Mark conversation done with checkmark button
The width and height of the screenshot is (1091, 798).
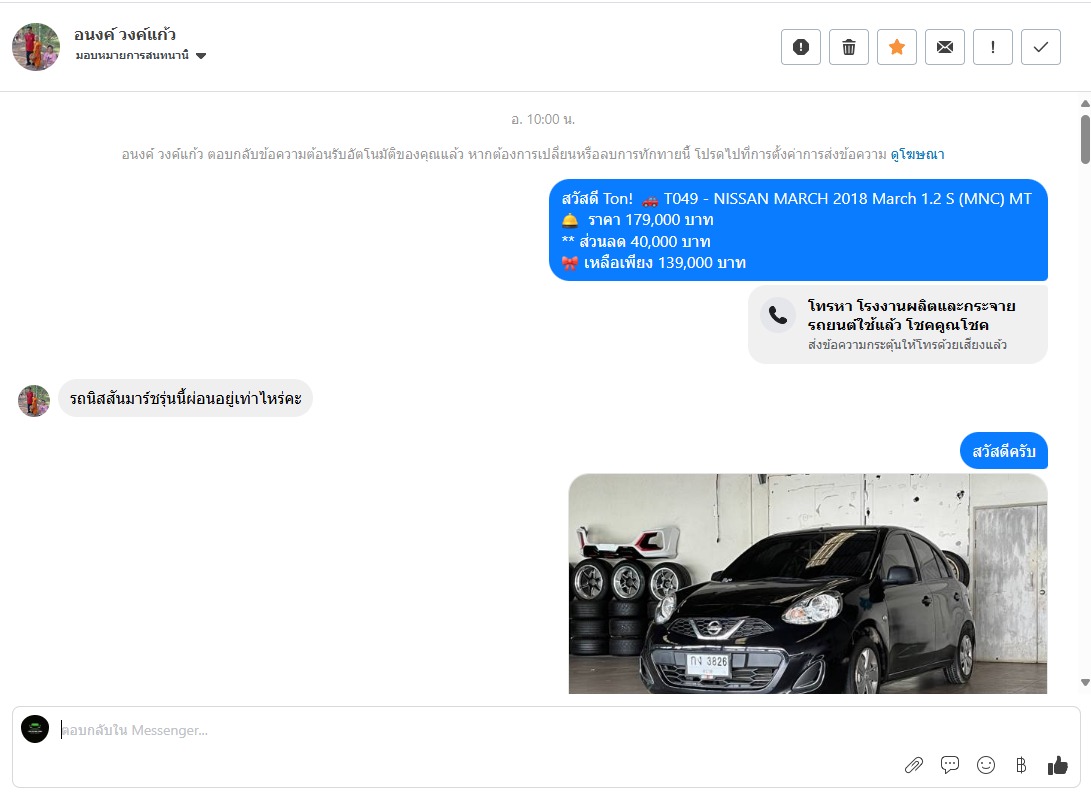(1041, 47)
